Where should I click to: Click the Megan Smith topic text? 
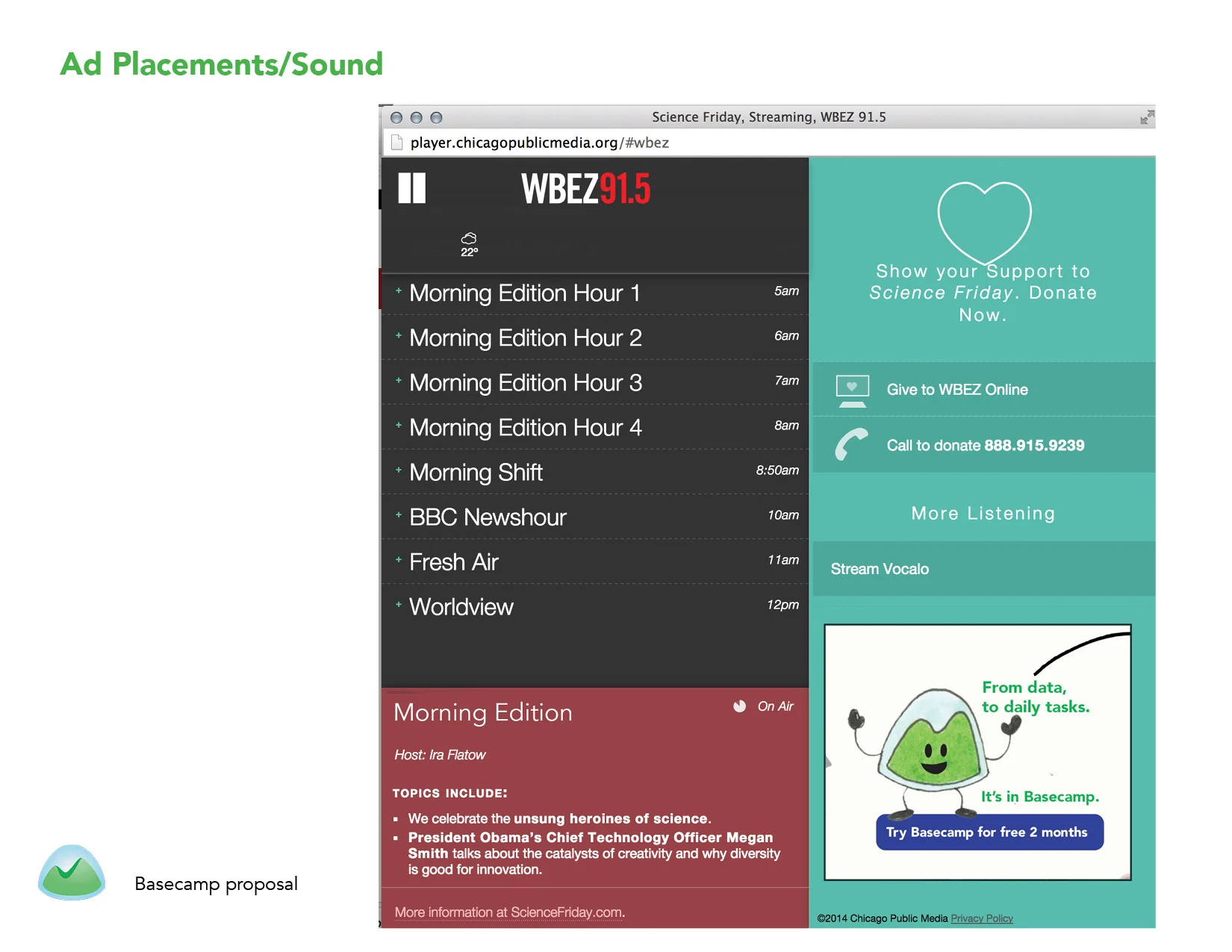pos(594,853)
